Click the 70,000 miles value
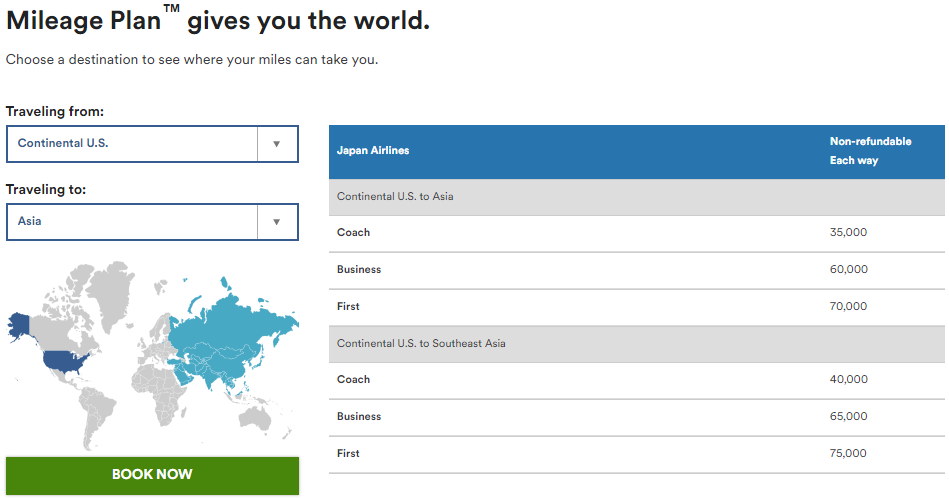This screenshot has width=949, height=498. pos(848,306)
